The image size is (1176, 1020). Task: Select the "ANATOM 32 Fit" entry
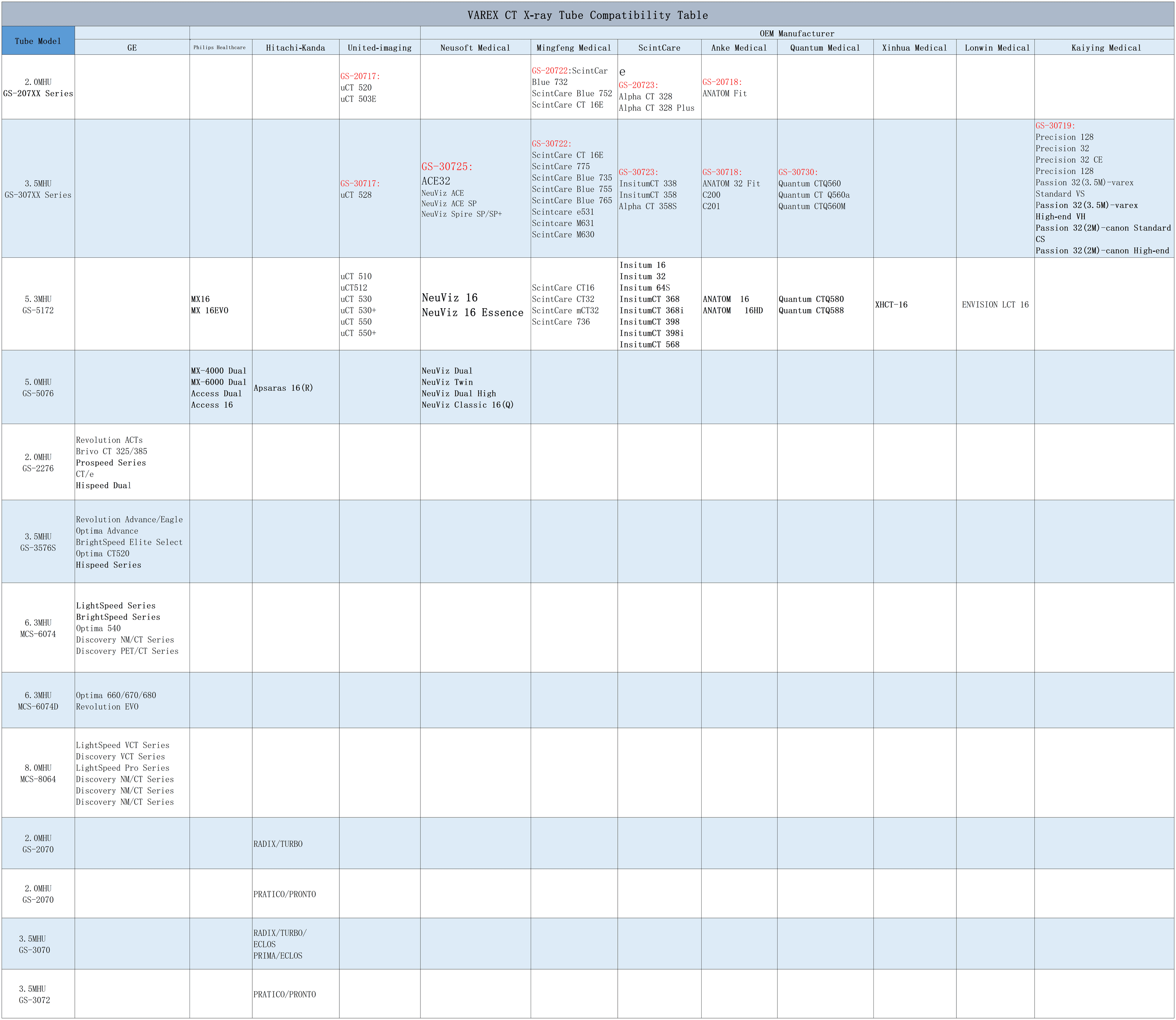coord(731,183)
